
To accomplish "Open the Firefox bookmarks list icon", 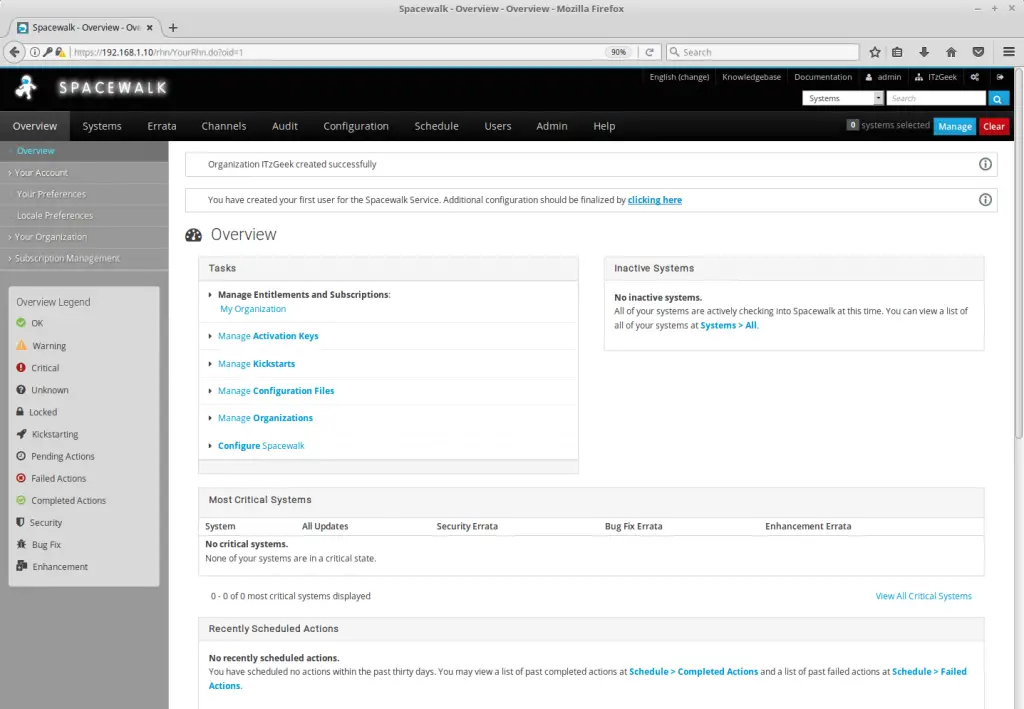I will 897,52.
